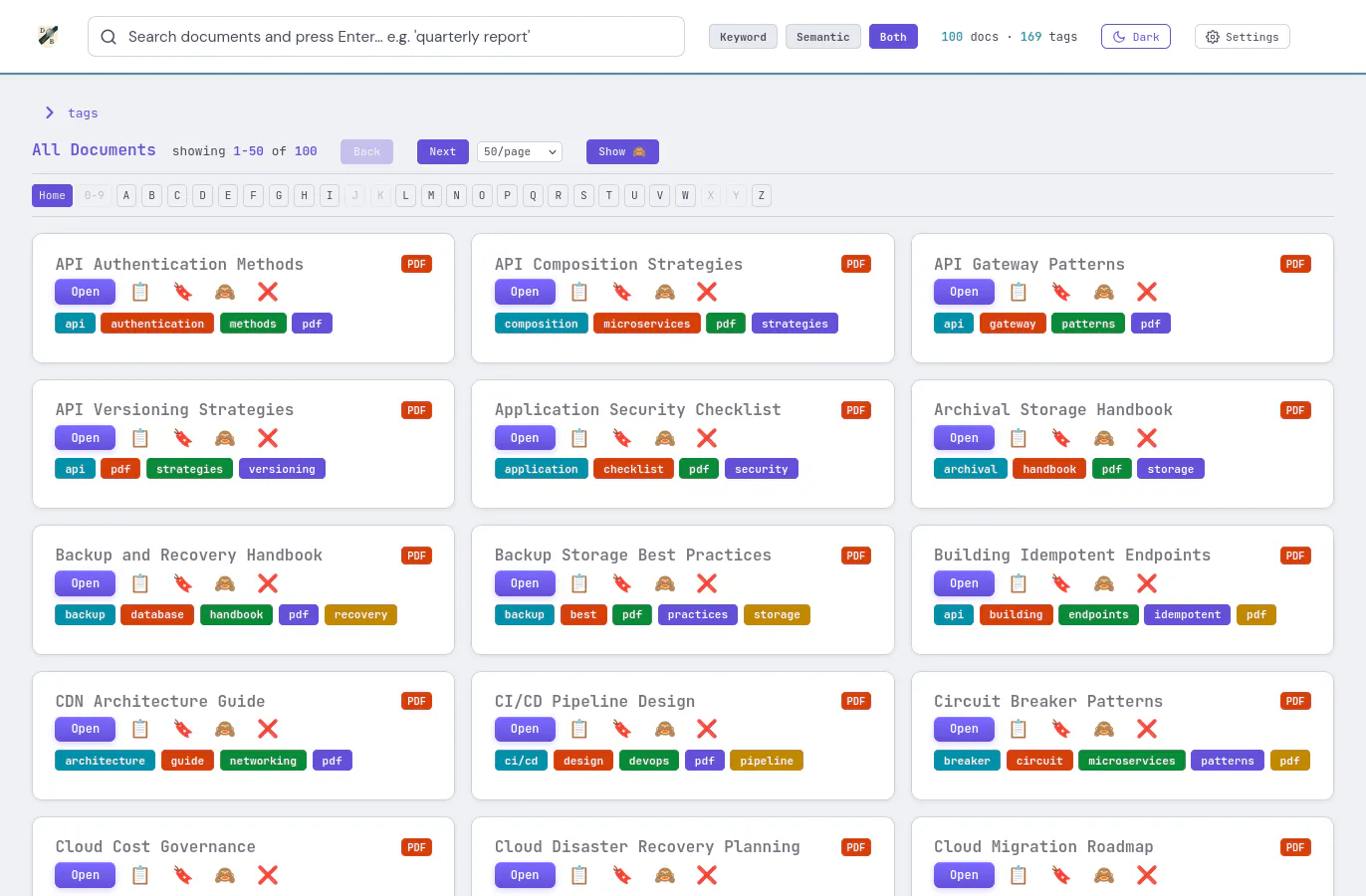Filter documents by letter M
The width and height of the screenshot is (1366, 896).
pos(431,195)
